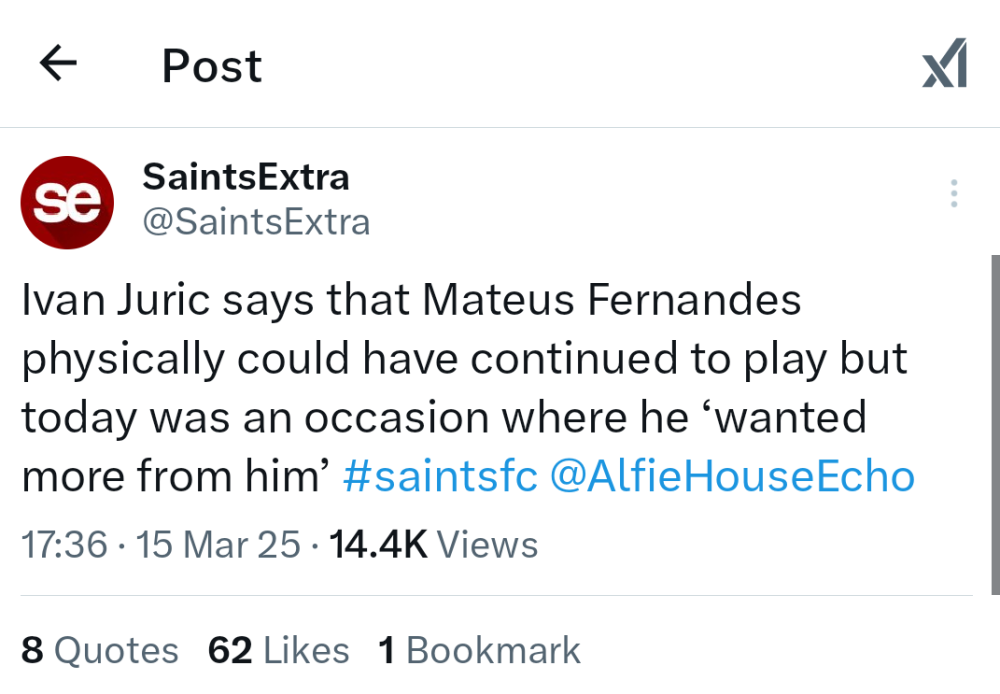Click the 17:36 post time
Image resolution: width=1000 pixels, height=694 pixels.
pyautogui.click(x=64, y=545)
